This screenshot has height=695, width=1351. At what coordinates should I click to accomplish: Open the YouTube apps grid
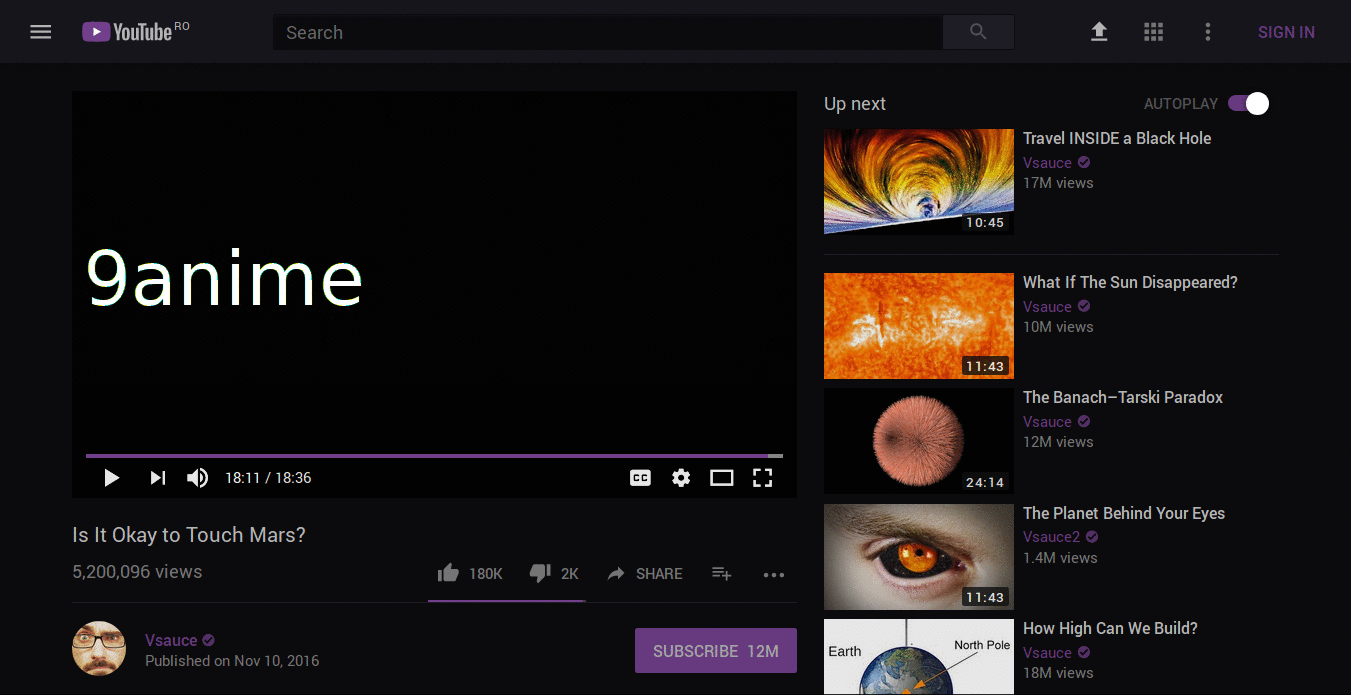point(1153,32)
